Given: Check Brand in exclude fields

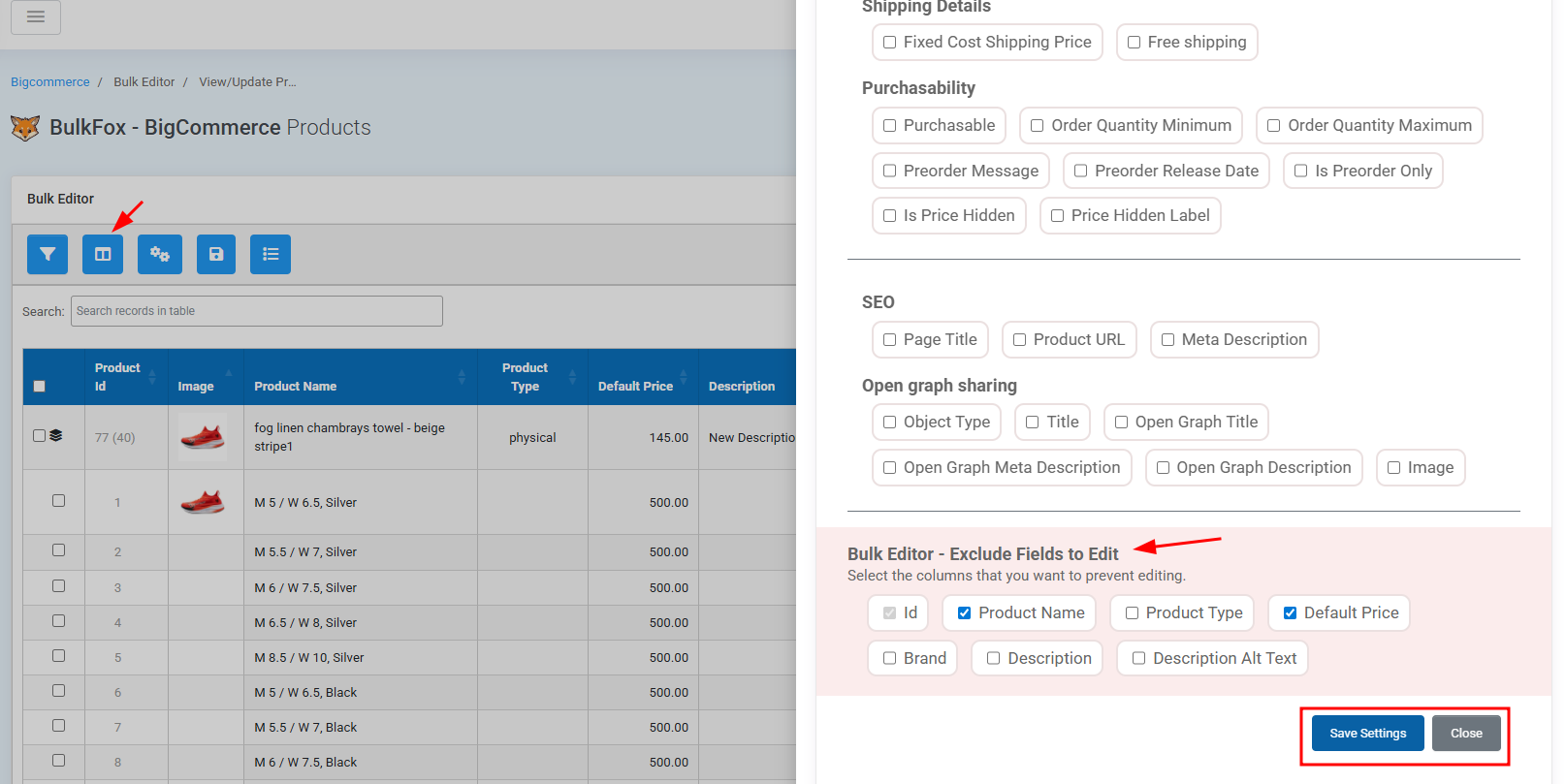Looking at the screenshot, I should tap(890, 659).
